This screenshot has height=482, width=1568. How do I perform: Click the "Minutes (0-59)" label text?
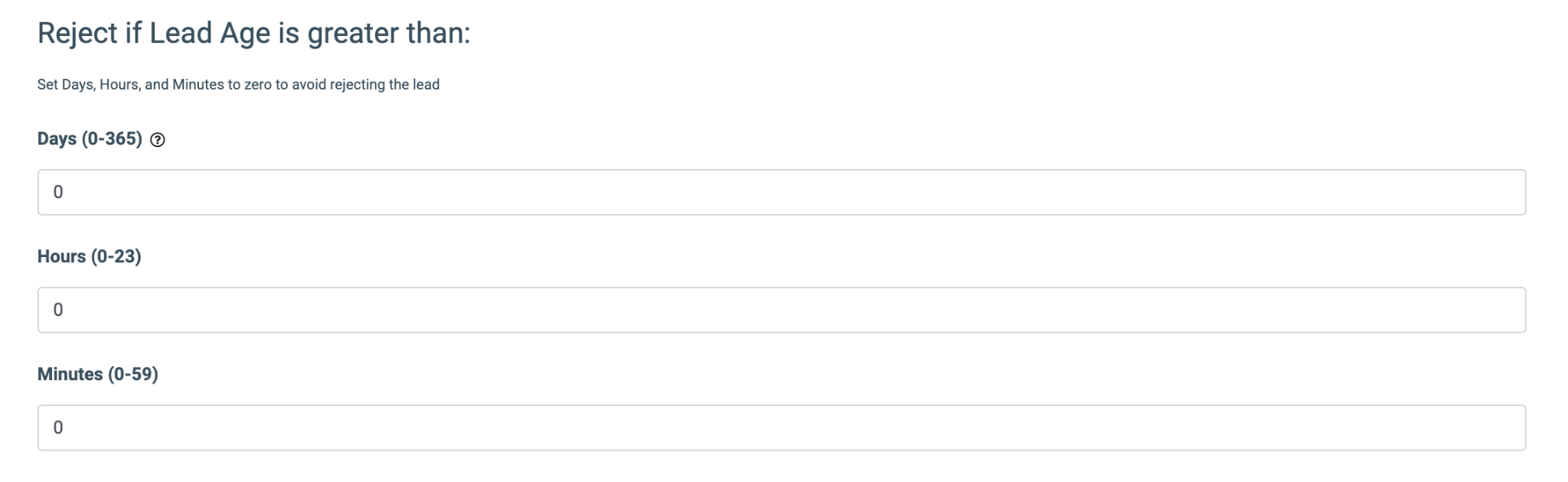(97, 374)
